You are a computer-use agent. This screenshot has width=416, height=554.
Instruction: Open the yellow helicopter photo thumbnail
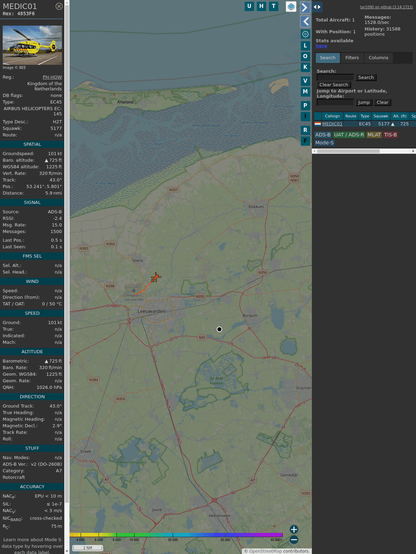pyautogui.click(x=32, y=45)
